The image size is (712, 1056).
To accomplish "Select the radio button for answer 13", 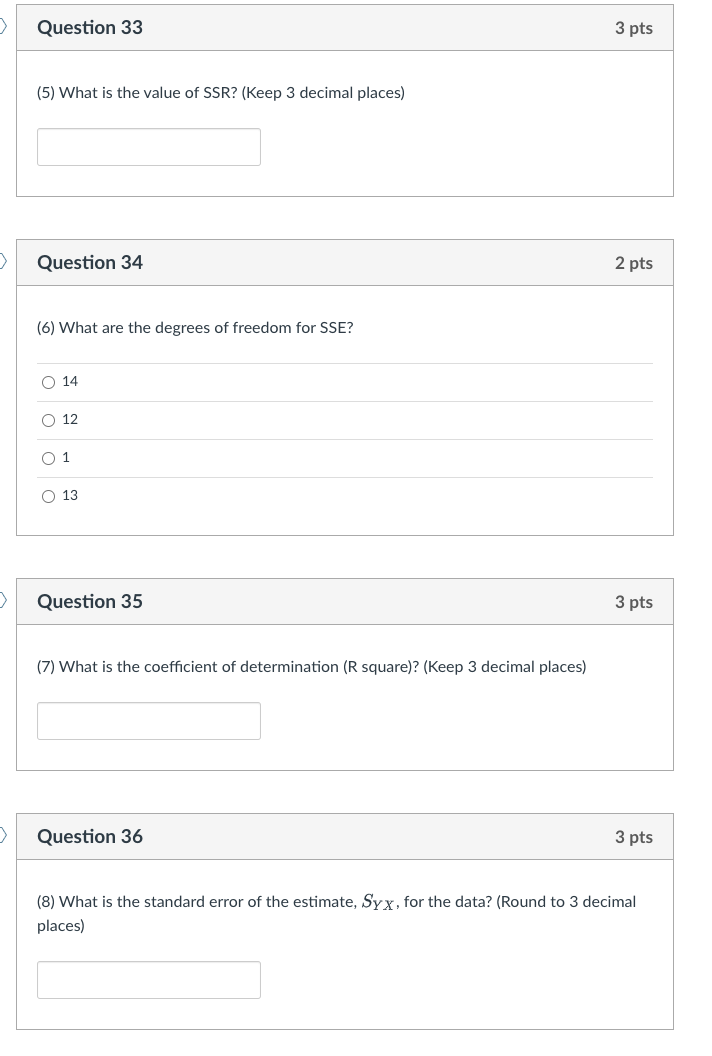I will (48, 496).
